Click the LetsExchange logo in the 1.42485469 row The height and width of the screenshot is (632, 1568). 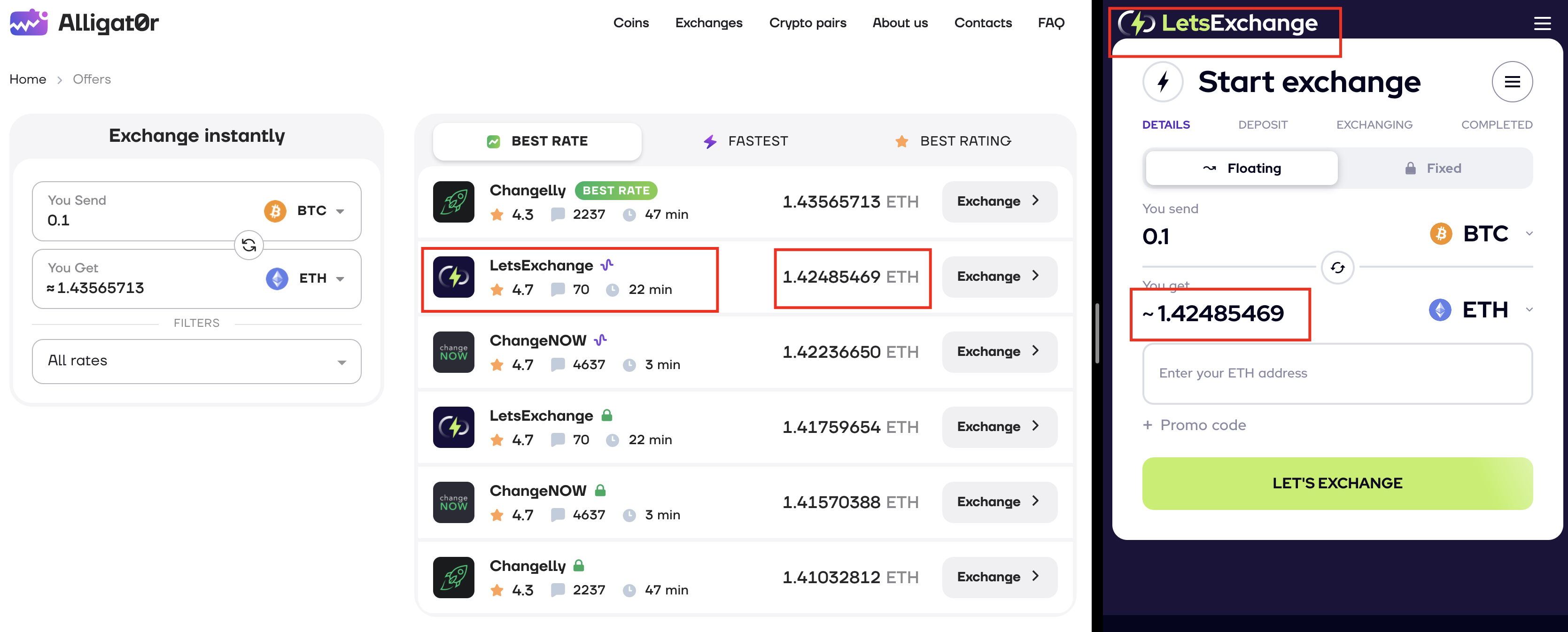pos(453,277)
